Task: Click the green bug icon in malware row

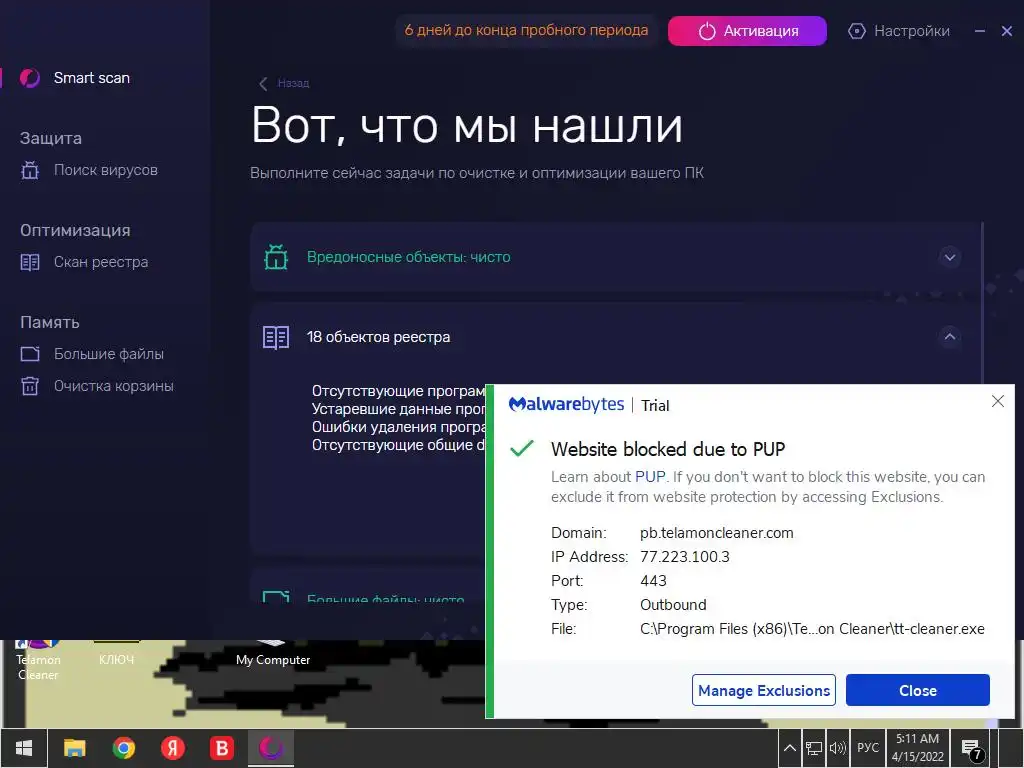Action: pos(276,257)
